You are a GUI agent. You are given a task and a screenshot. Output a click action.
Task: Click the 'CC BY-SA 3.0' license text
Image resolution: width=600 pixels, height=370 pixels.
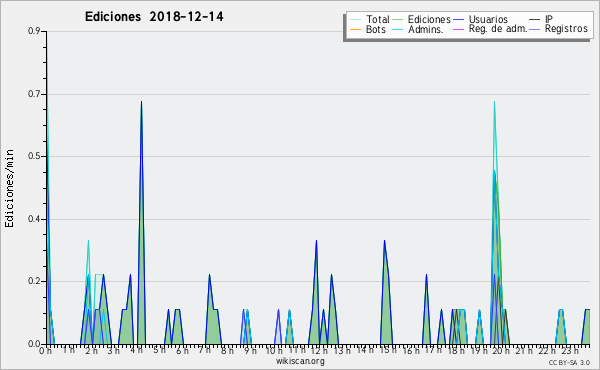(569, 363)
